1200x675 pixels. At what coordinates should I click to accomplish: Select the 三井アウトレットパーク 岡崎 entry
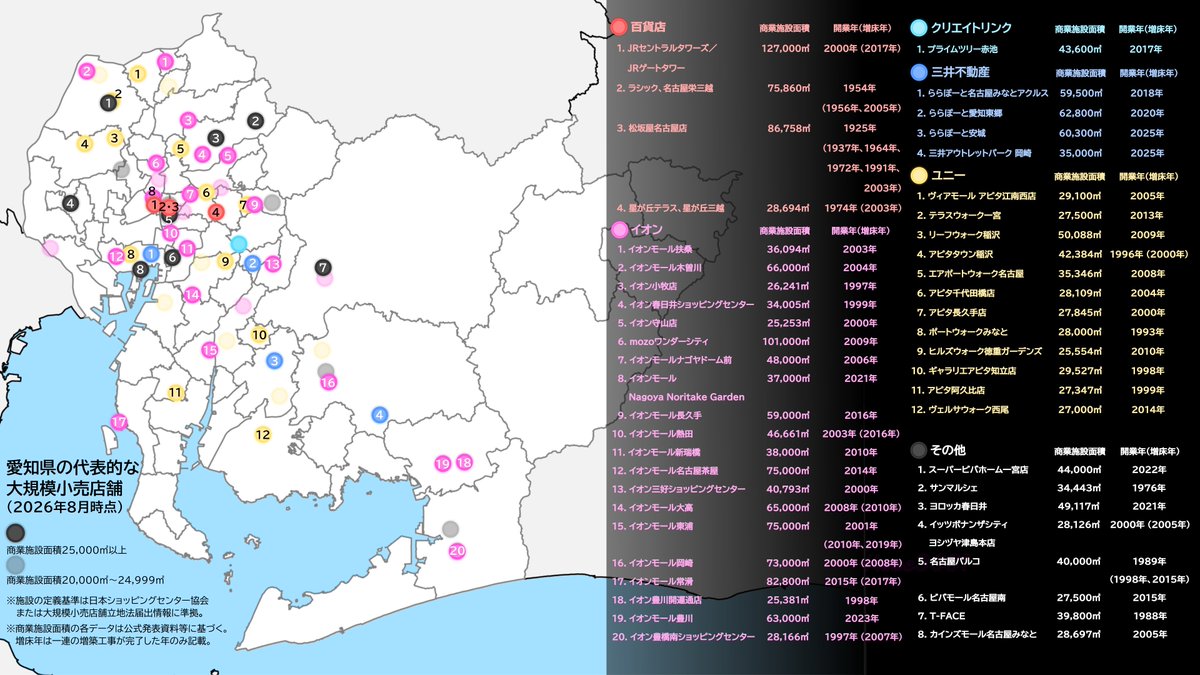[974, 154]
